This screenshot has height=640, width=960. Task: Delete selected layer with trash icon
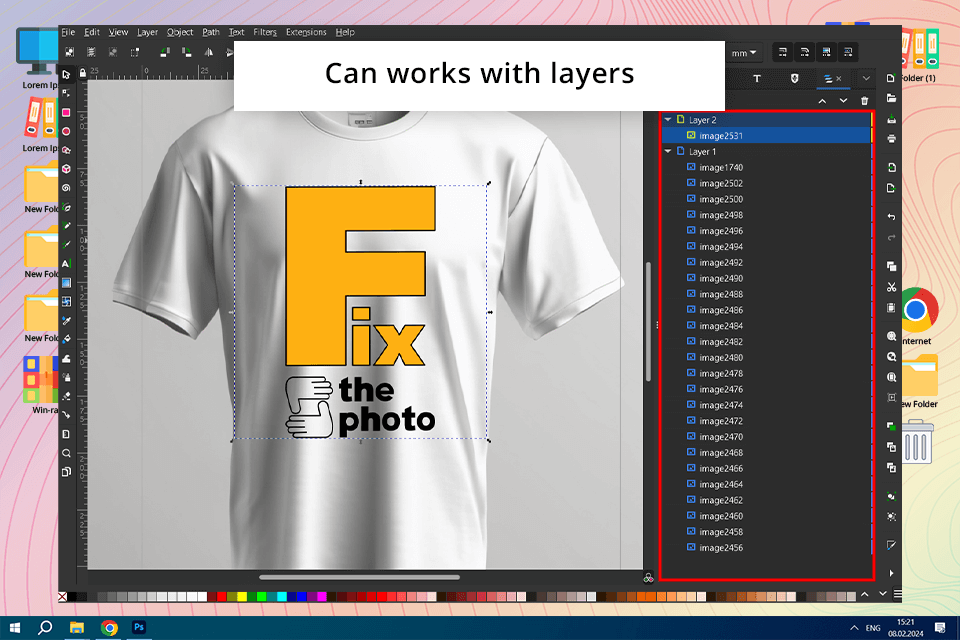864,100
